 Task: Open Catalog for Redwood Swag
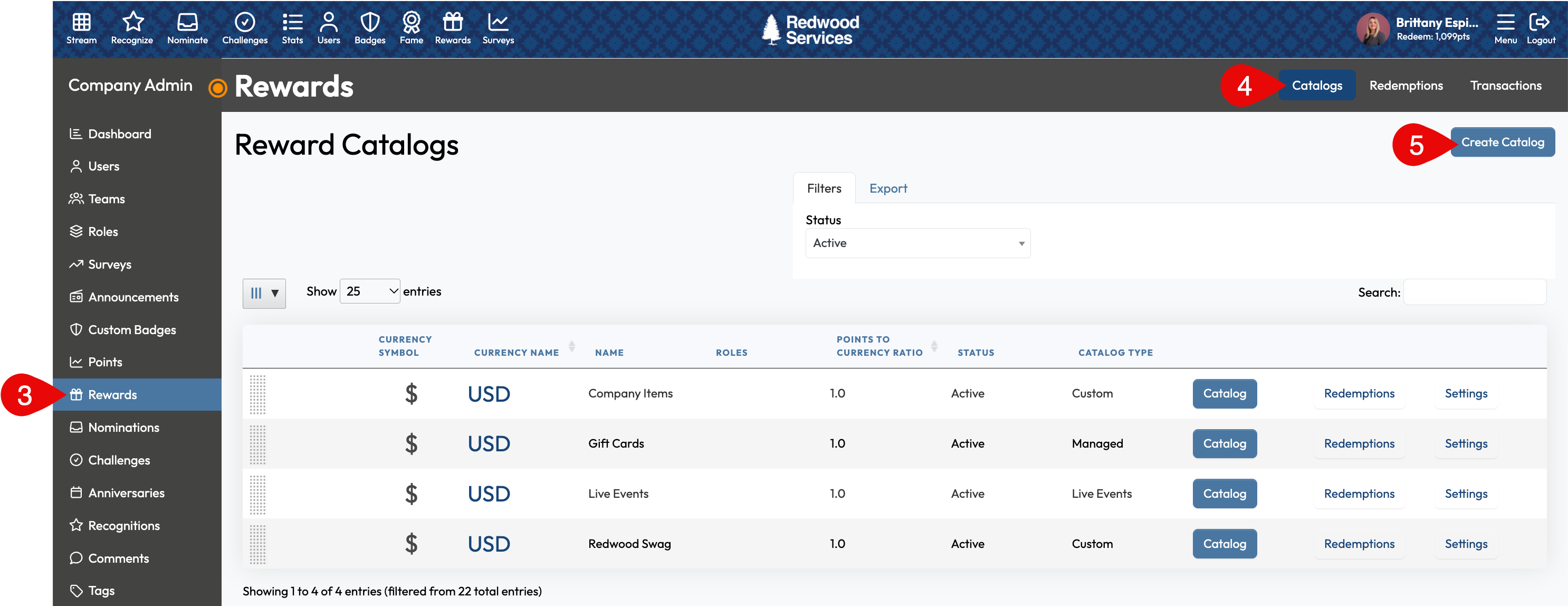(x=1224, y=544)
